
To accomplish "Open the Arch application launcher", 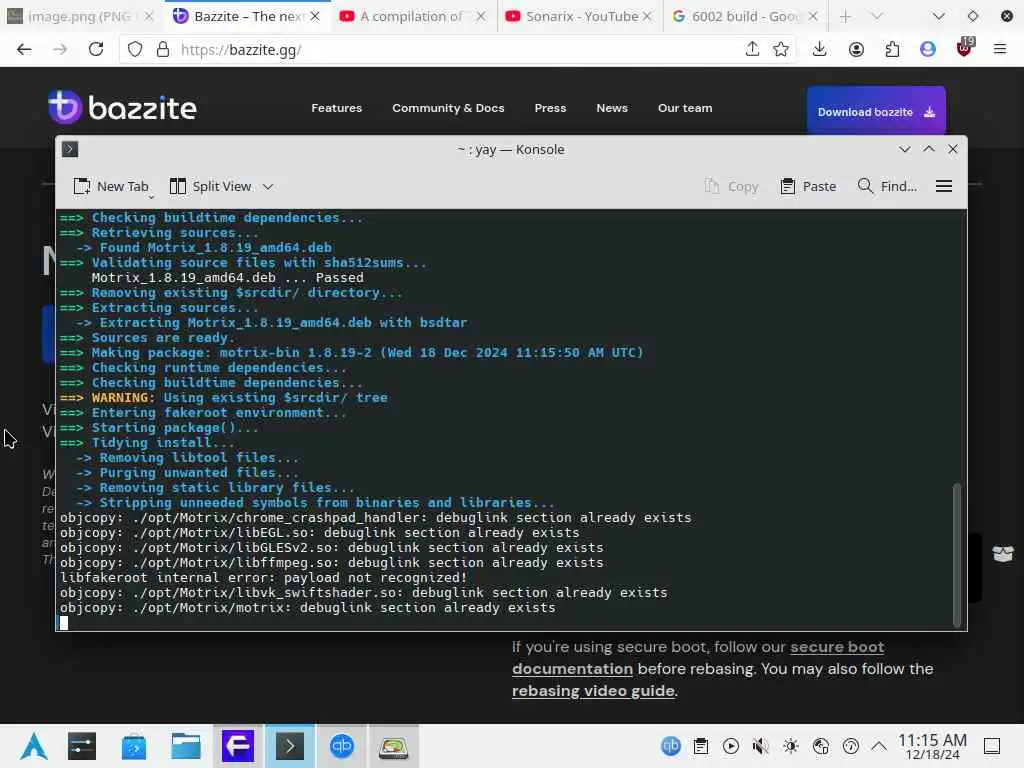I will pos(33,746).
